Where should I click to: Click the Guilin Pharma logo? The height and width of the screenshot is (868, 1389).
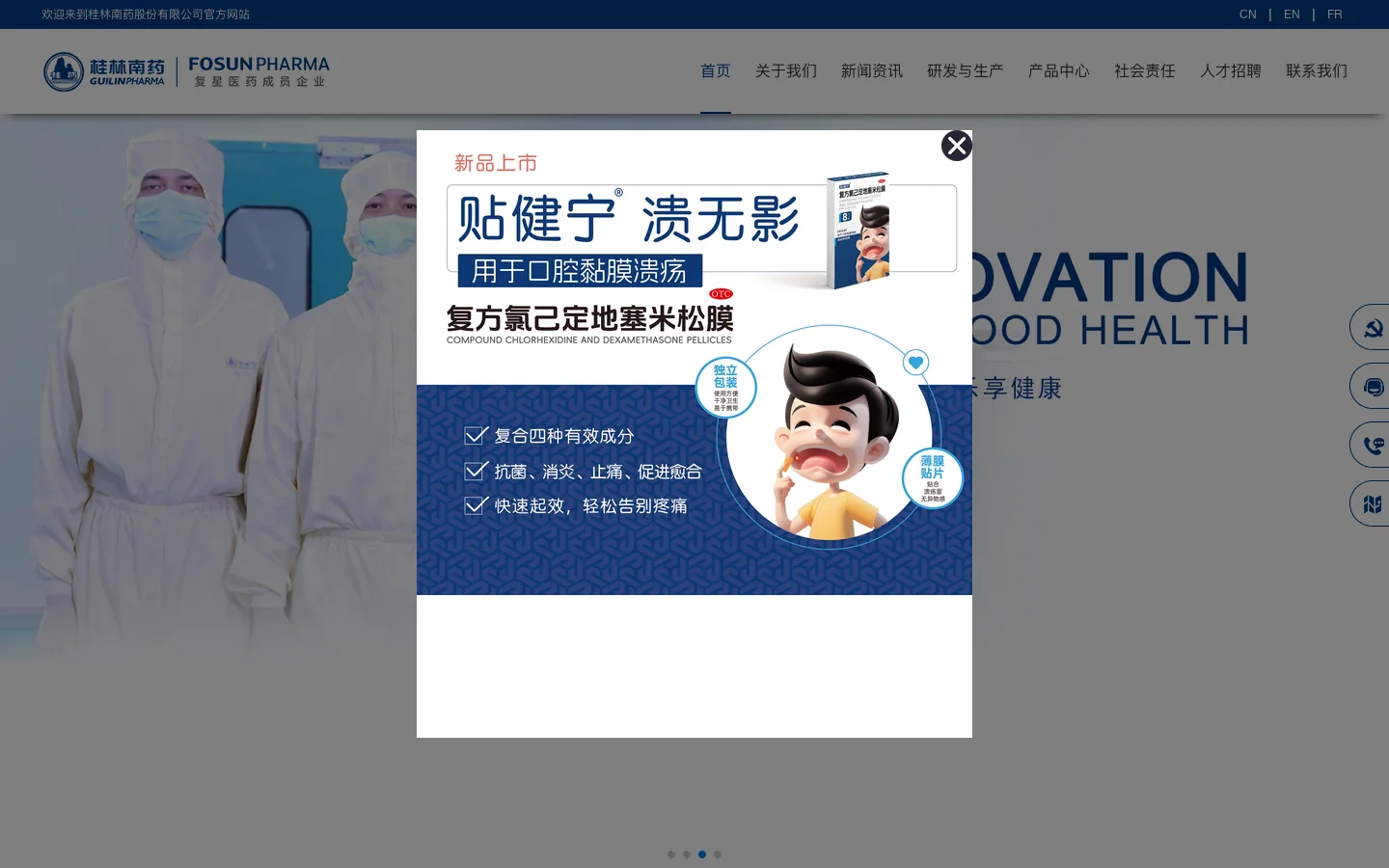pos(104,71)
